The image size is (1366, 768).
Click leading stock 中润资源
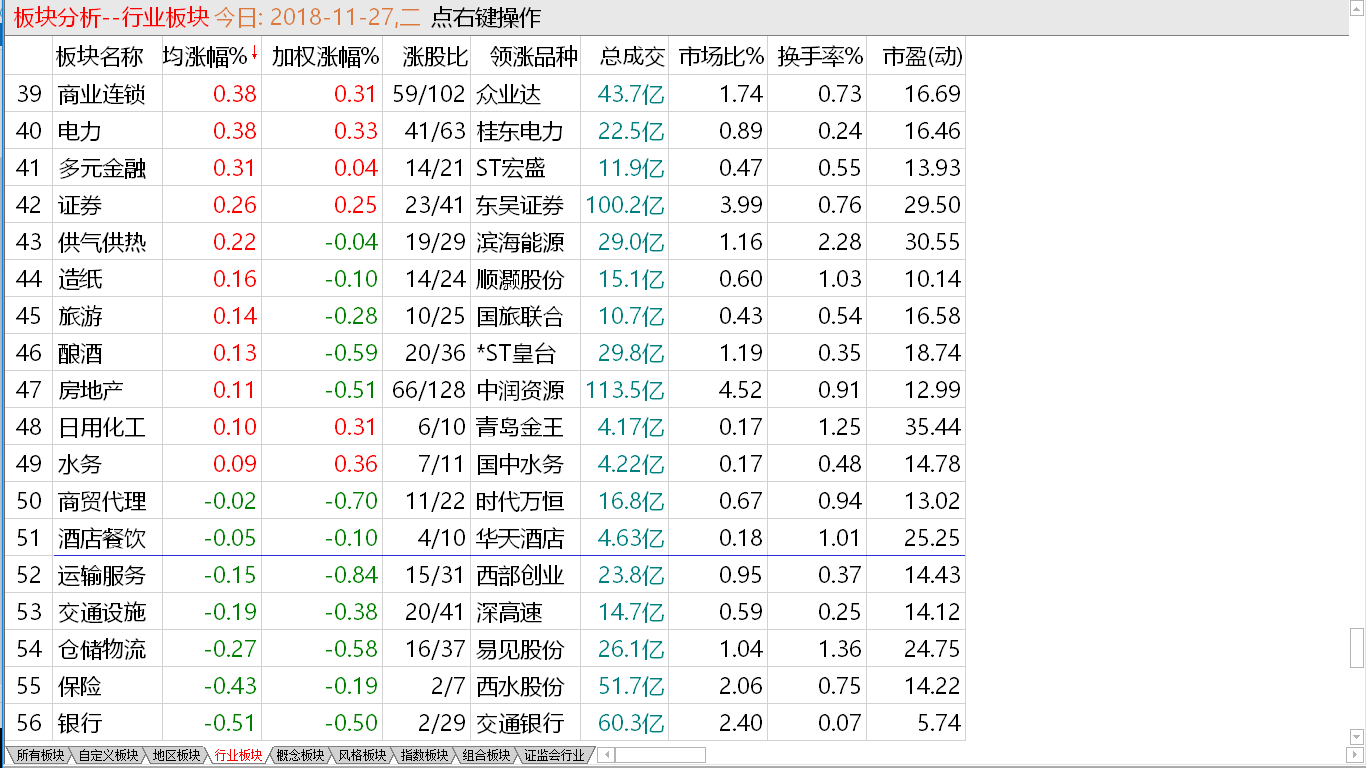[x=520, y=390]
